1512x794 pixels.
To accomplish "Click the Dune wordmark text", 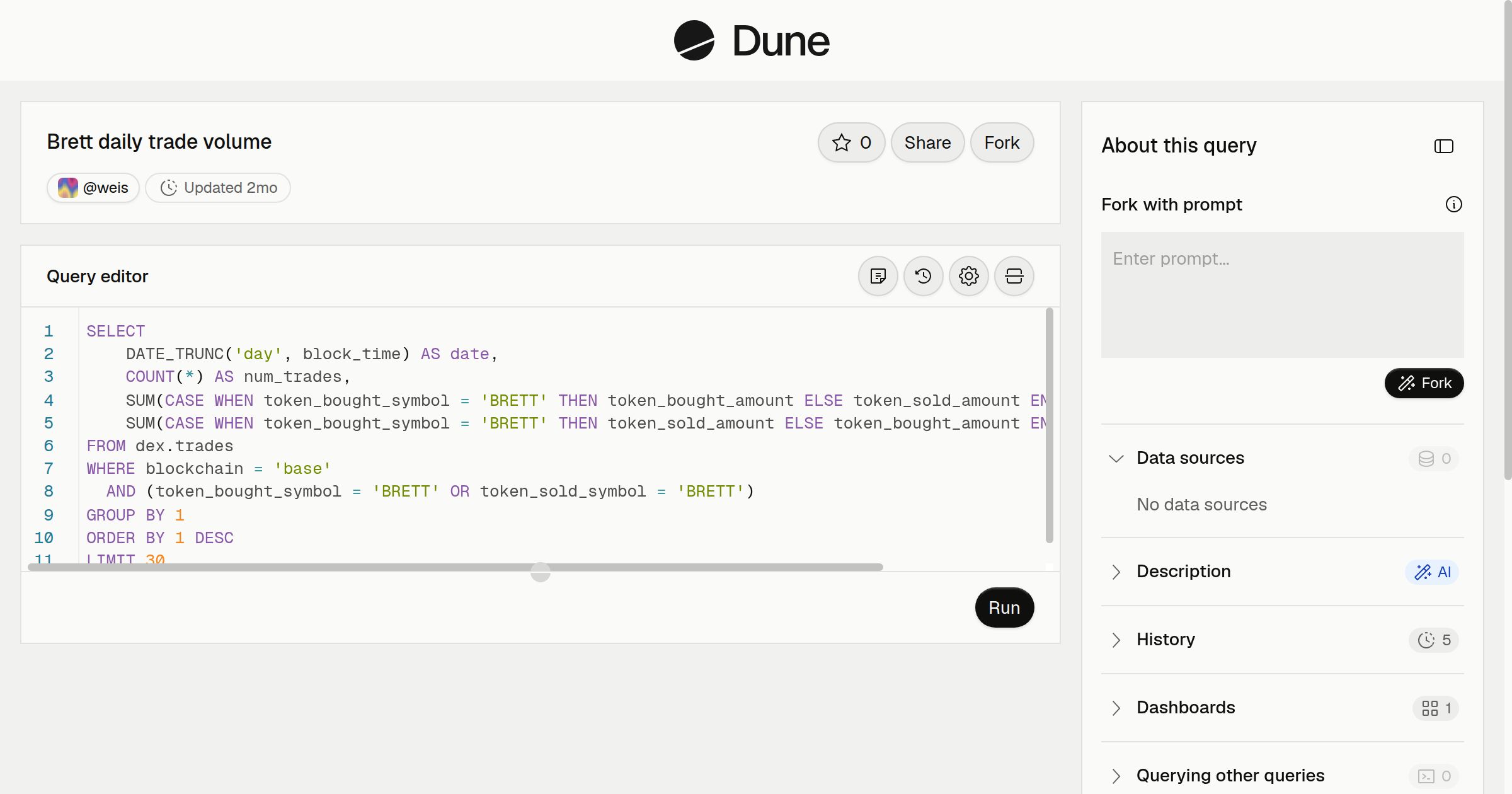I will click(781, 40).
